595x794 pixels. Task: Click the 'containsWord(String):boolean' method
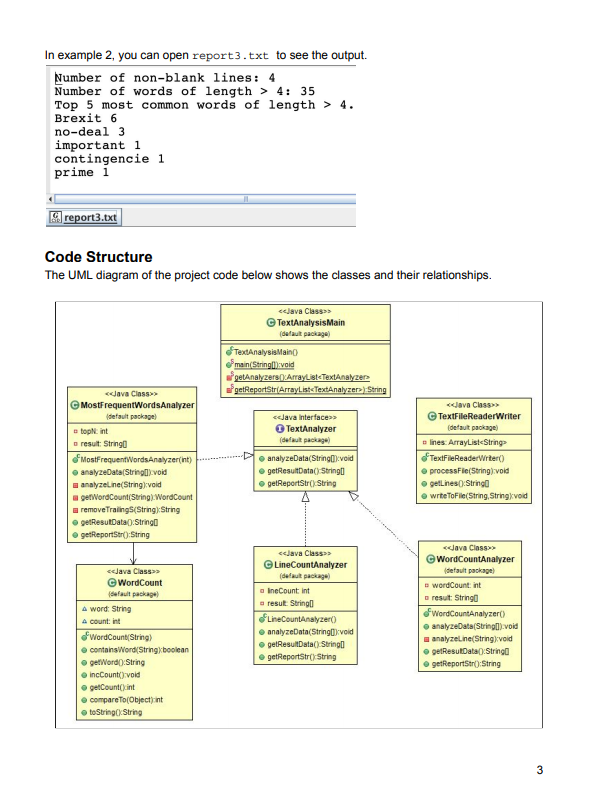(x=135, y=650)
